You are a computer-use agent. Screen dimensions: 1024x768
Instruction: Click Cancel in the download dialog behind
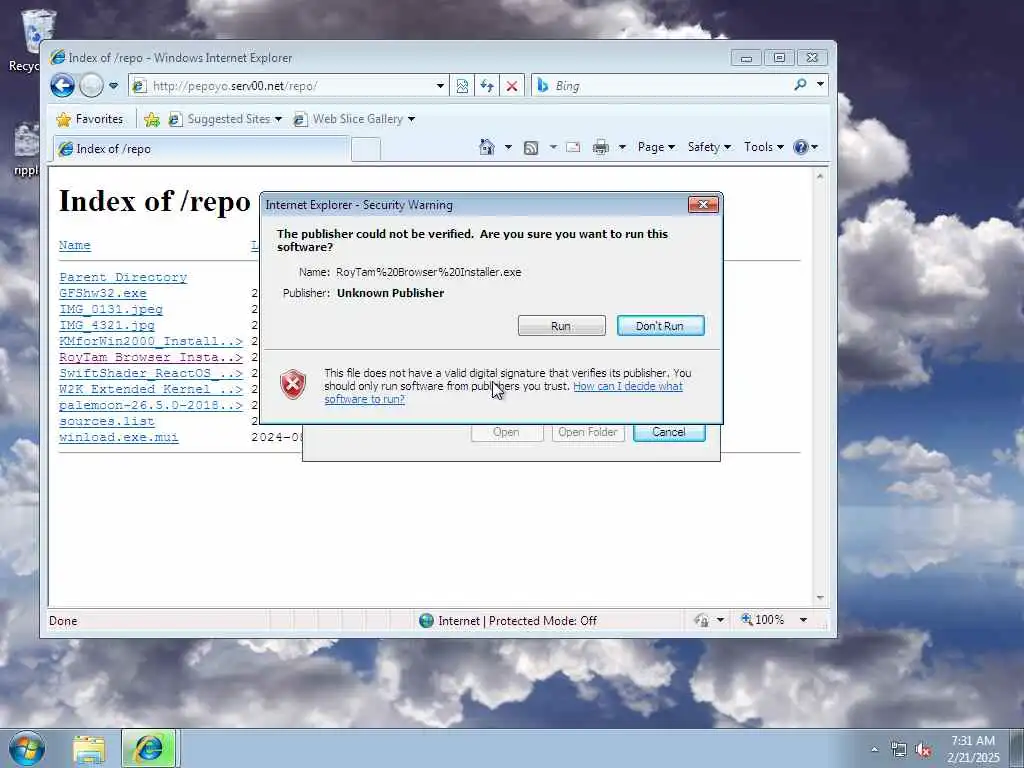coord(669,432)
